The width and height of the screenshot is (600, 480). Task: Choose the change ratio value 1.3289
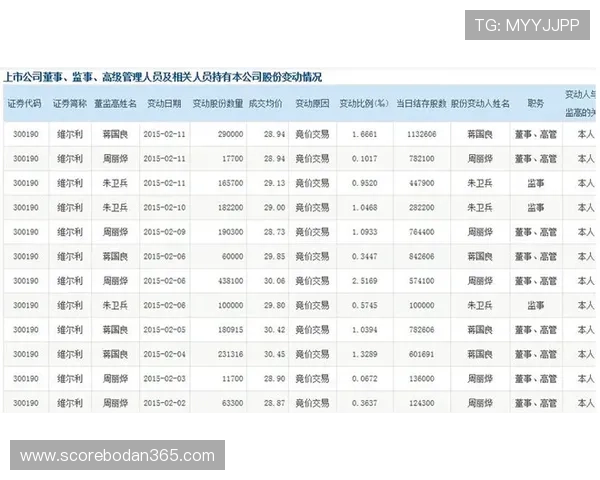[x=364, y=354]
